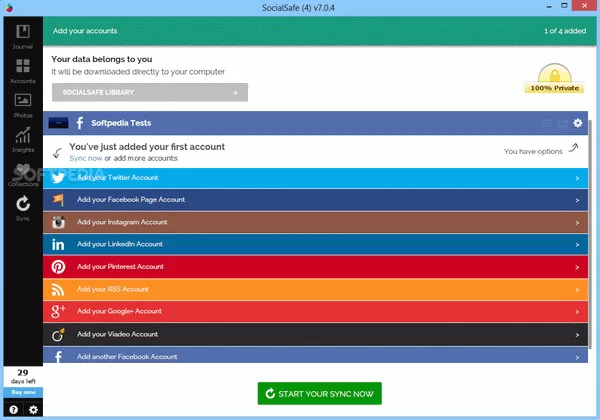Click the accounts list vertical scrollbar
The height and width of the screenshot is (420, 600).
(591, 234)
